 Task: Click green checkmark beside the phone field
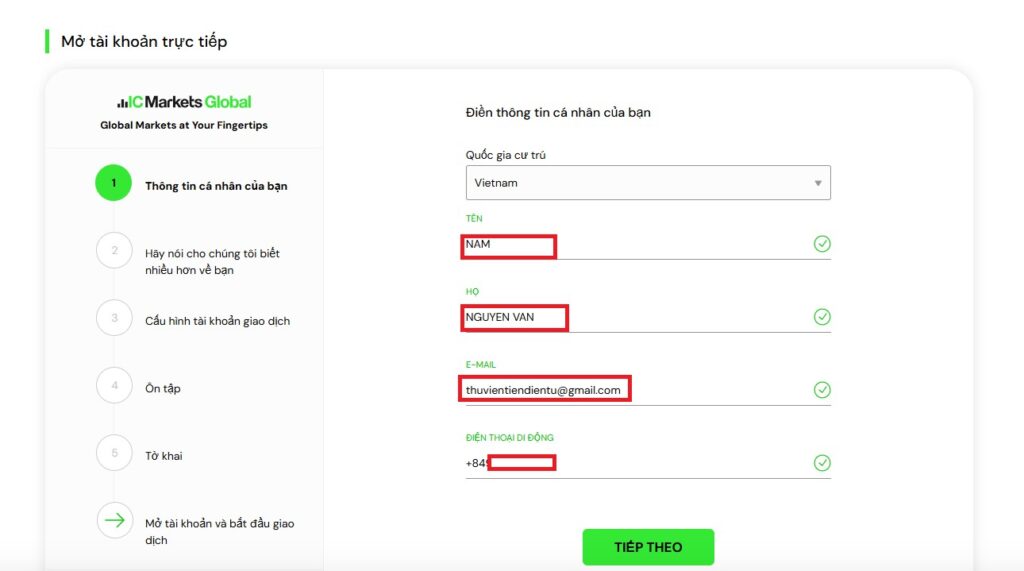click(x=822, y=463)
